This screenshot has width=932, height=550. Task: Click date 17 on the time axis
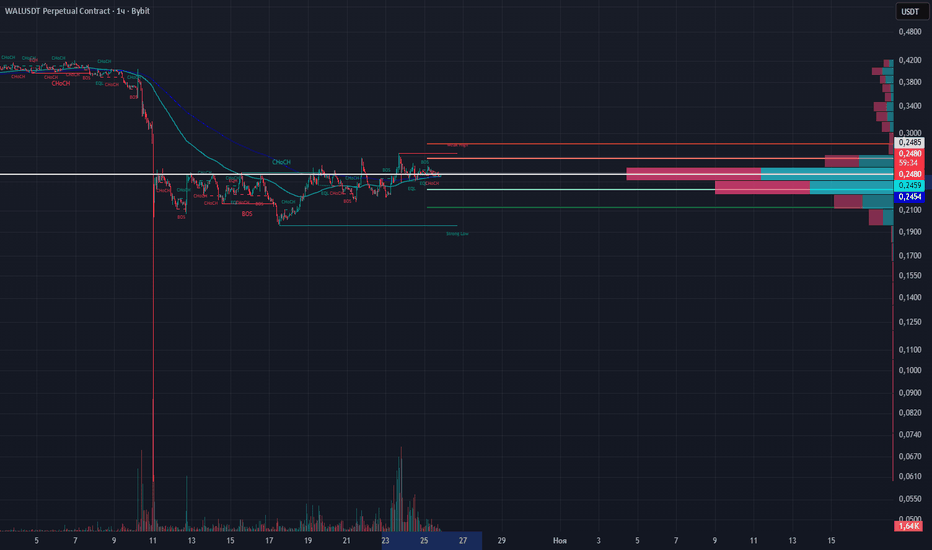(x=269, y=540)
